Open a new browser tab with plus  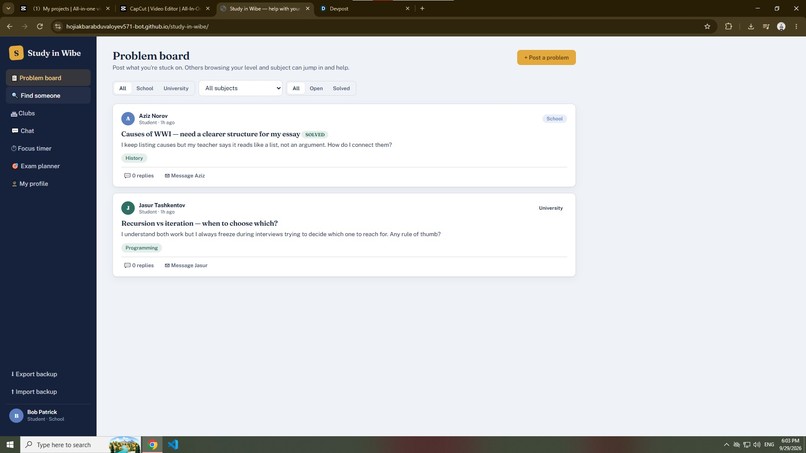click(x=422, y=9)
